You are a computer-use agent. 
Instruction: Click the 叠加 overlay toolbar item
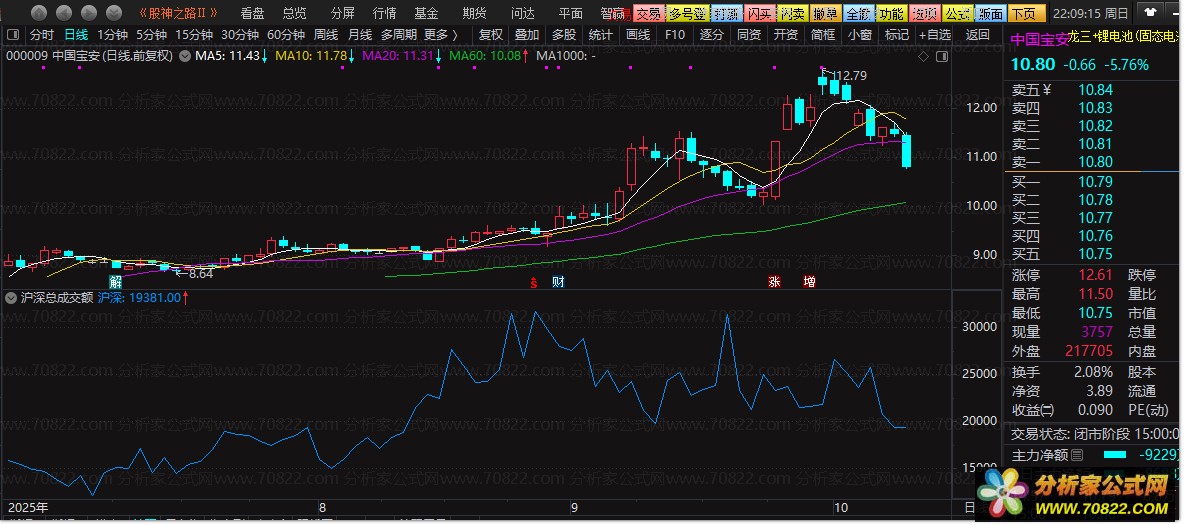527,35
